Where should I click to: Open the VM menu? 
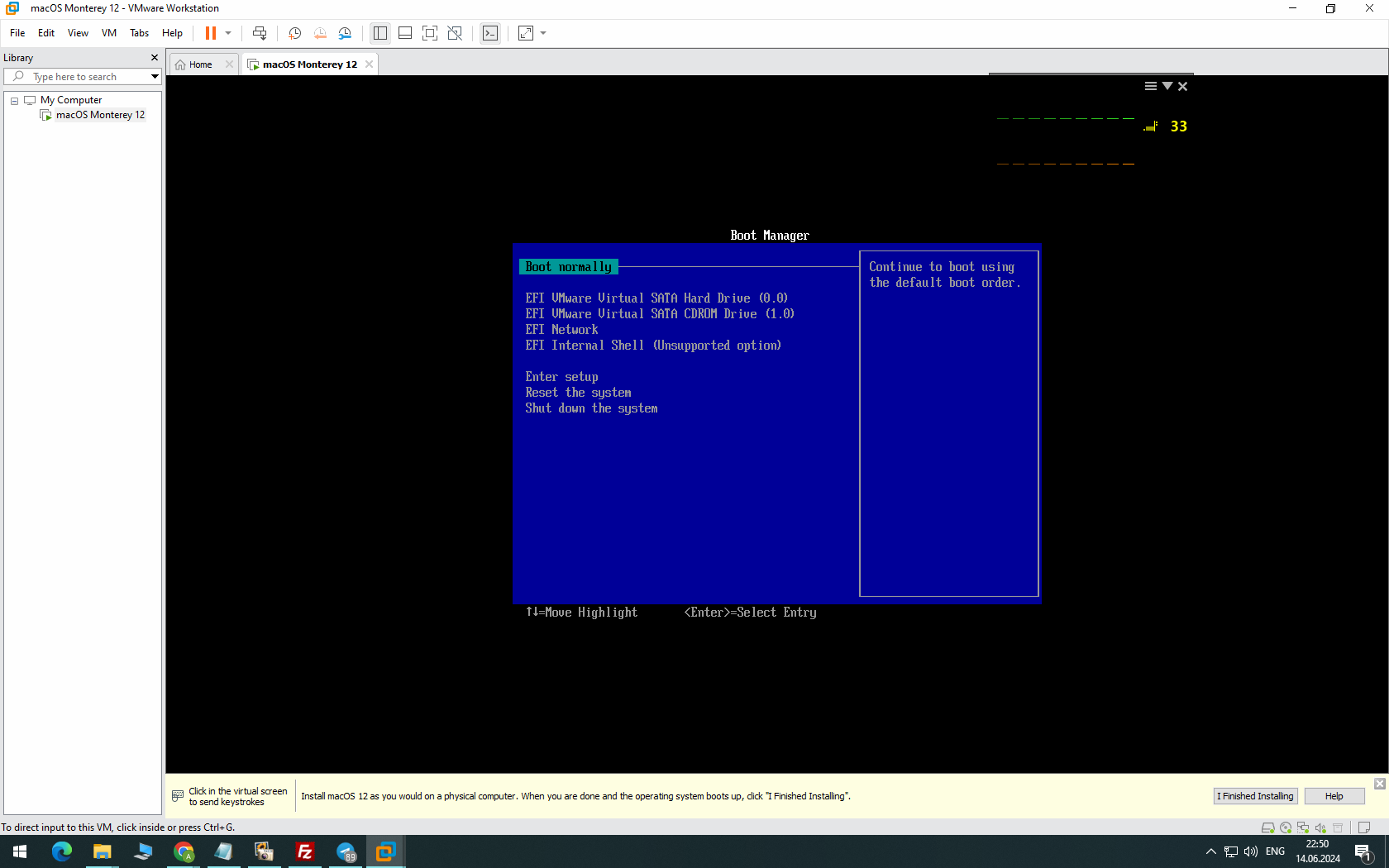point(108,33)
